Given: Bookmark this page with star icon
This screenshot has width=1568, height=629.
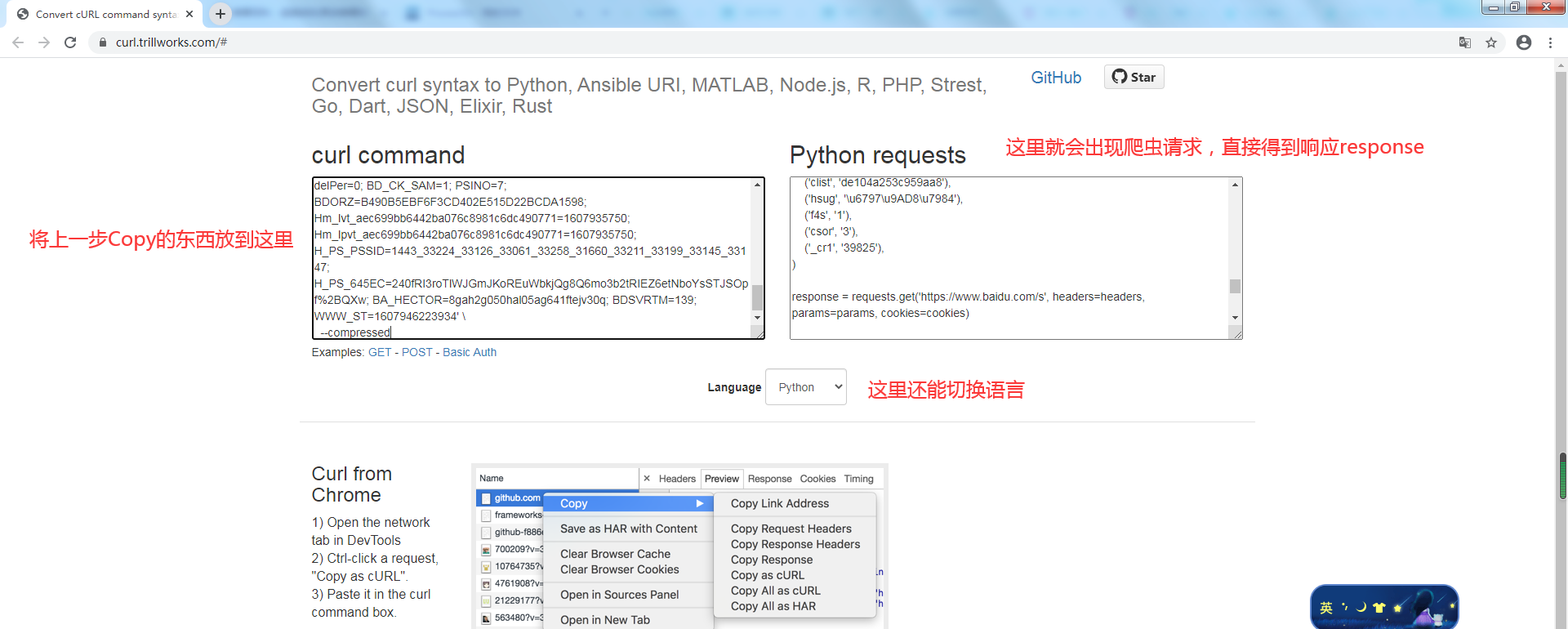Looking at the screenshot, I should [1491, 42].
